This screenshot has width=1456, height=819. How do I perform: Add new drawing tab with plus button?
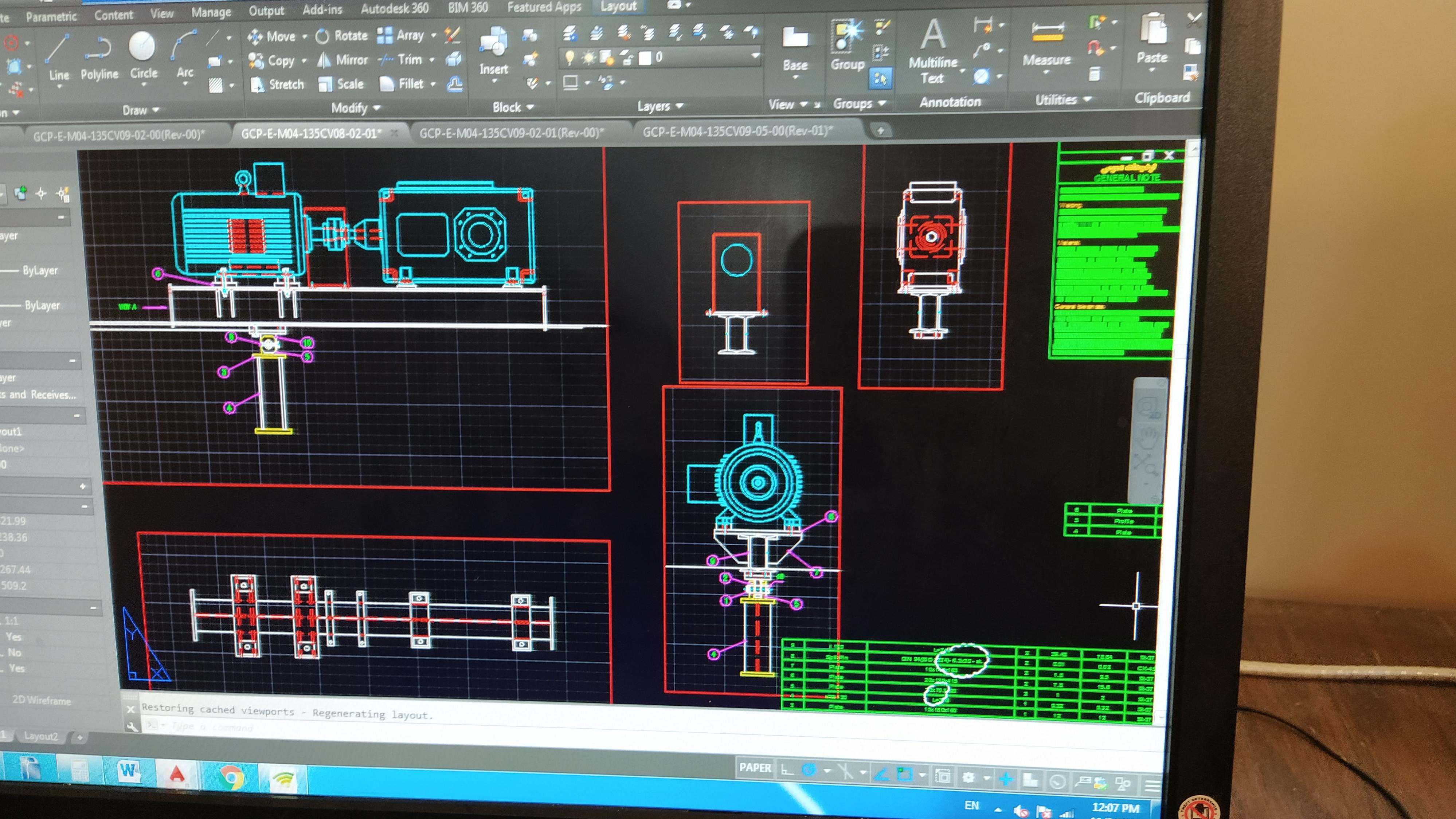point(880,130)
